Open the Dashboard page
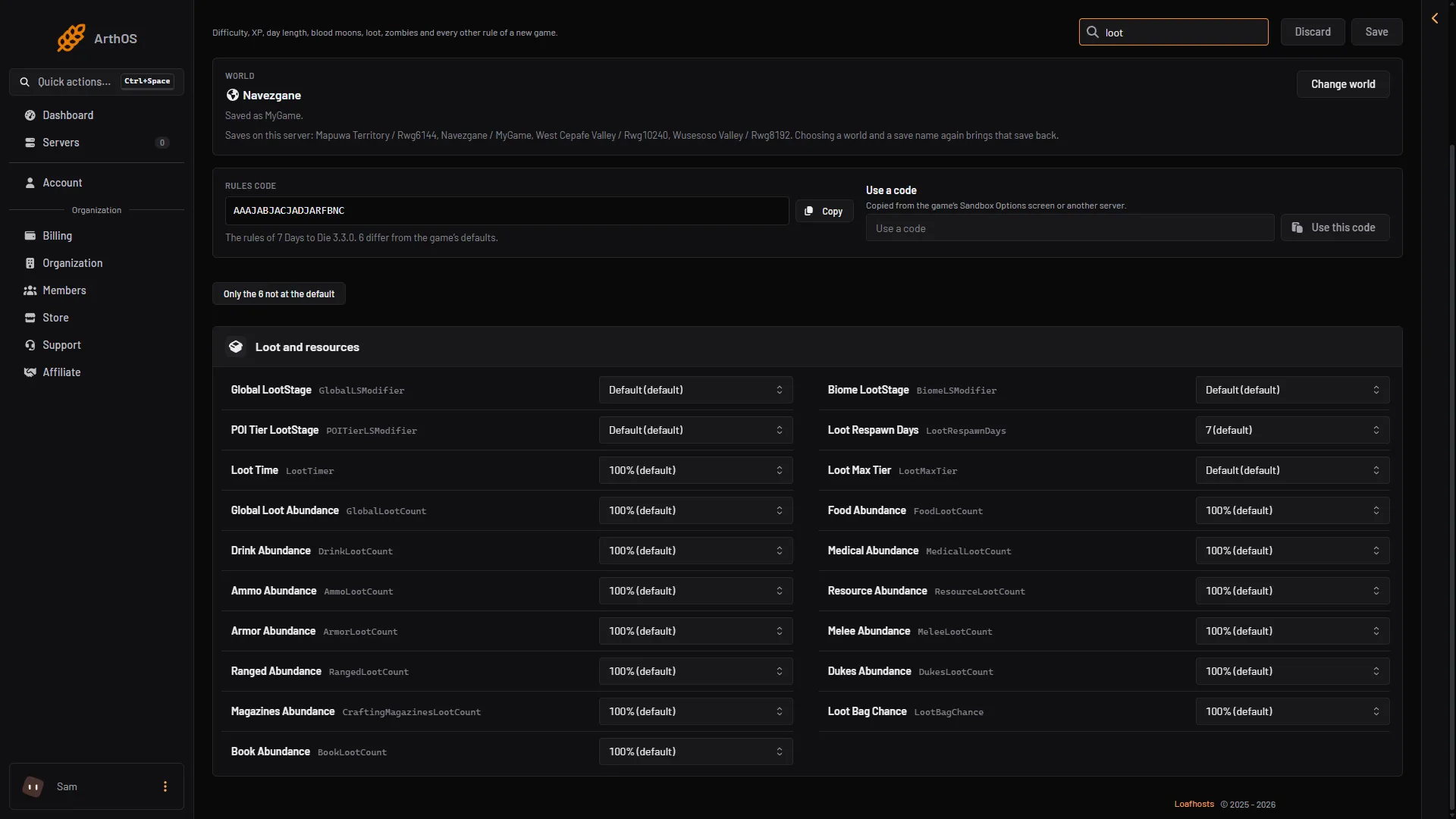 (x=96, y=115)
